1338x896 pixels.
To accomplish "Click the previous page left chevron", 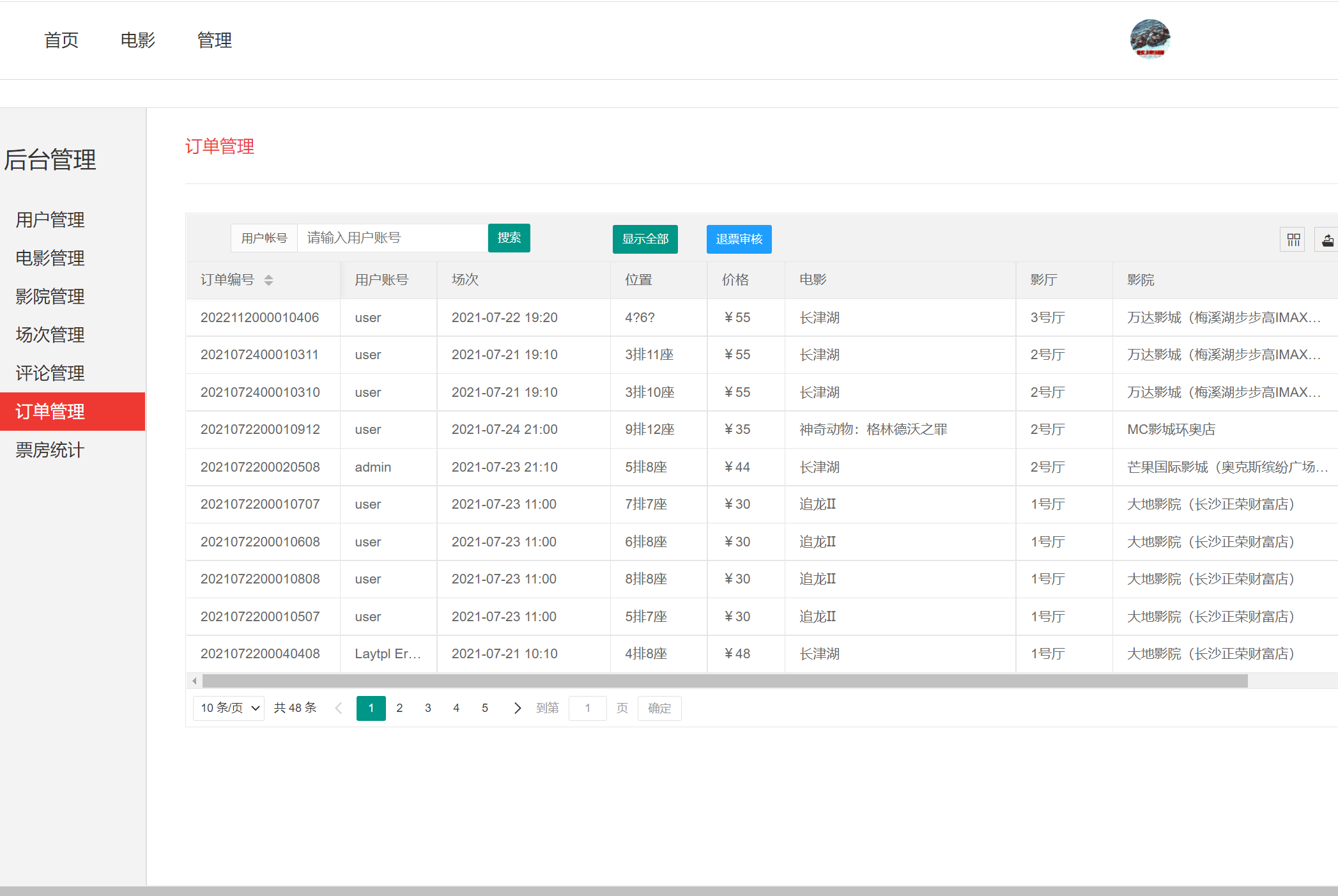I will tap(339, 708).
